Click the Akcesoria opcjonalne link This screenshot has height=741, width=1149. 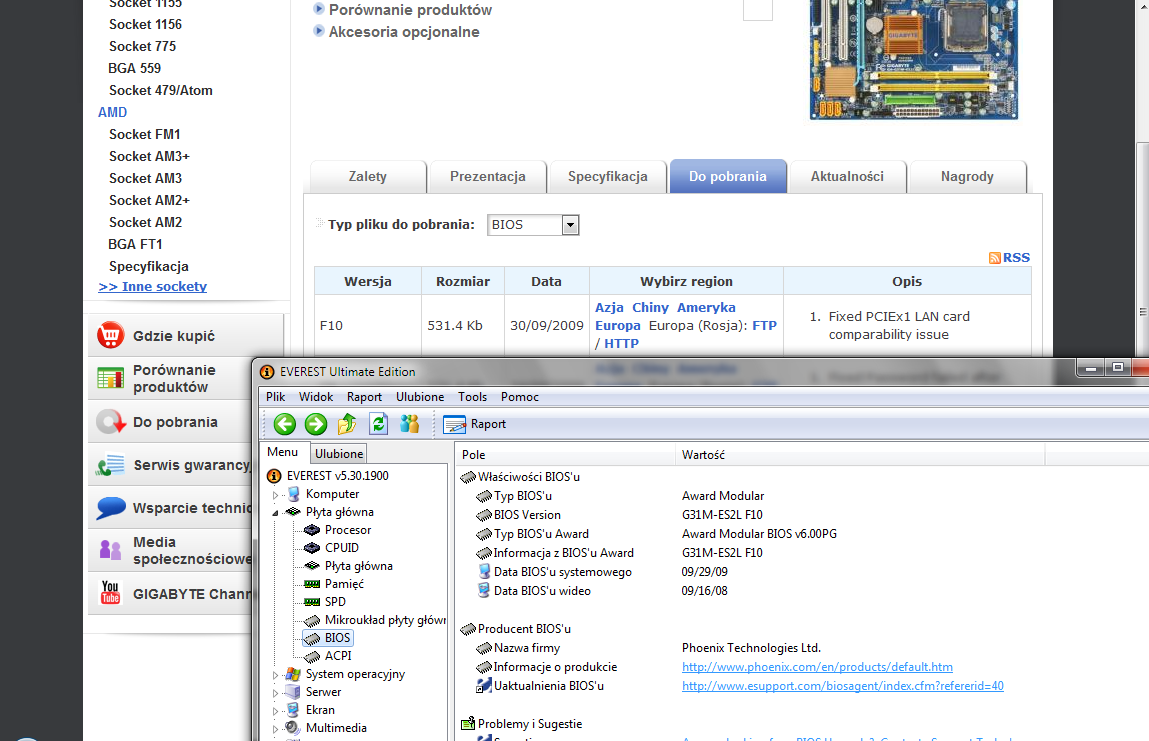click(x=404, y=32)
